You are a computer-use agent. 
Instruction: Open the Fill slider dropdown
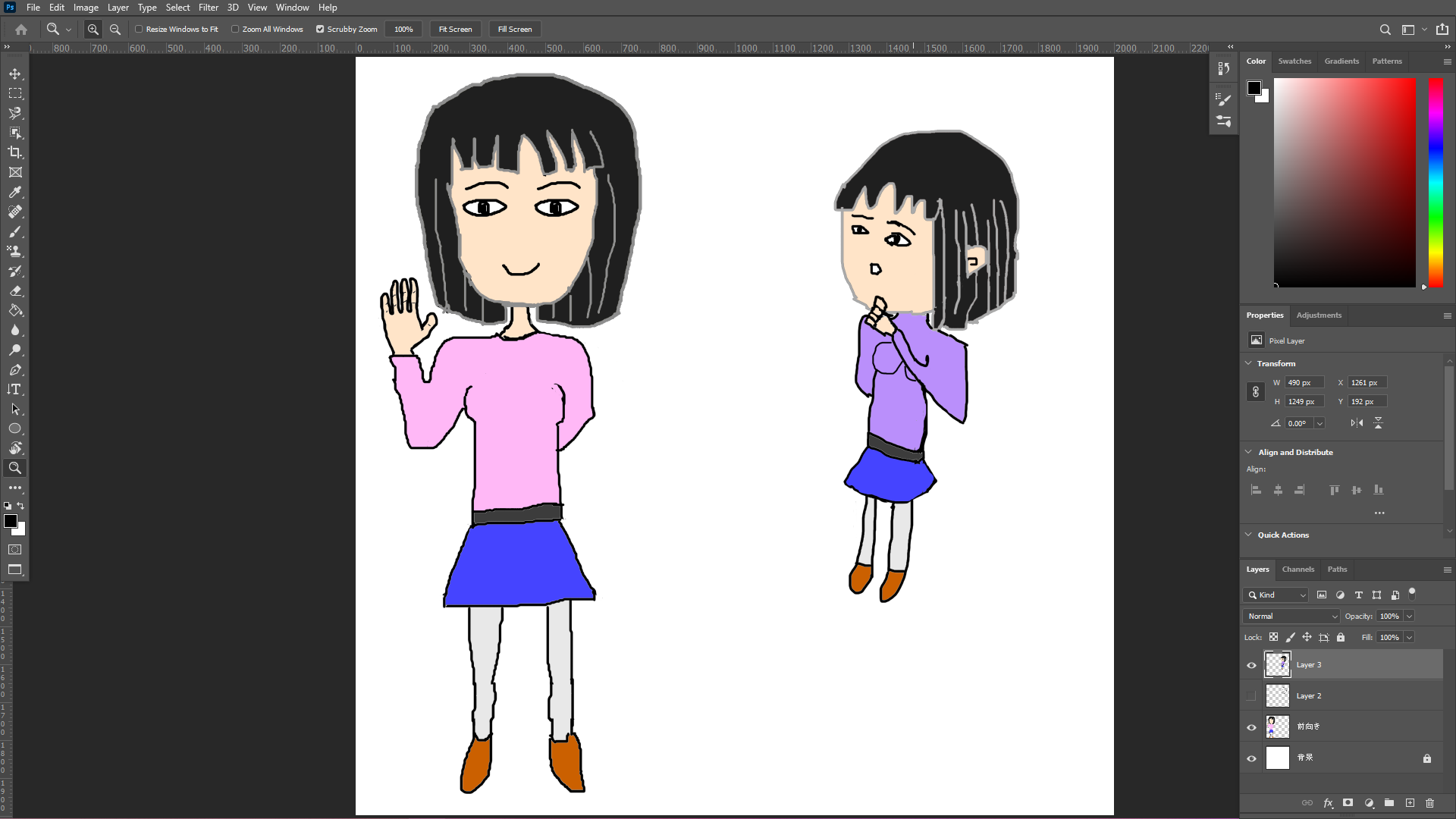coord(1410,637)
